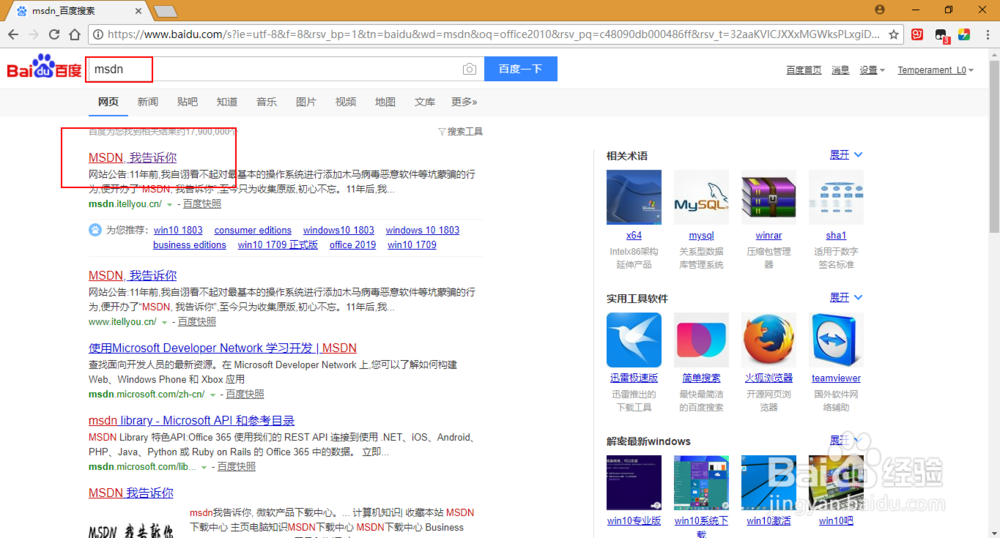This screenshot has height=538, width=1000.
Task: Open a new browser tab
Action: 165,11
